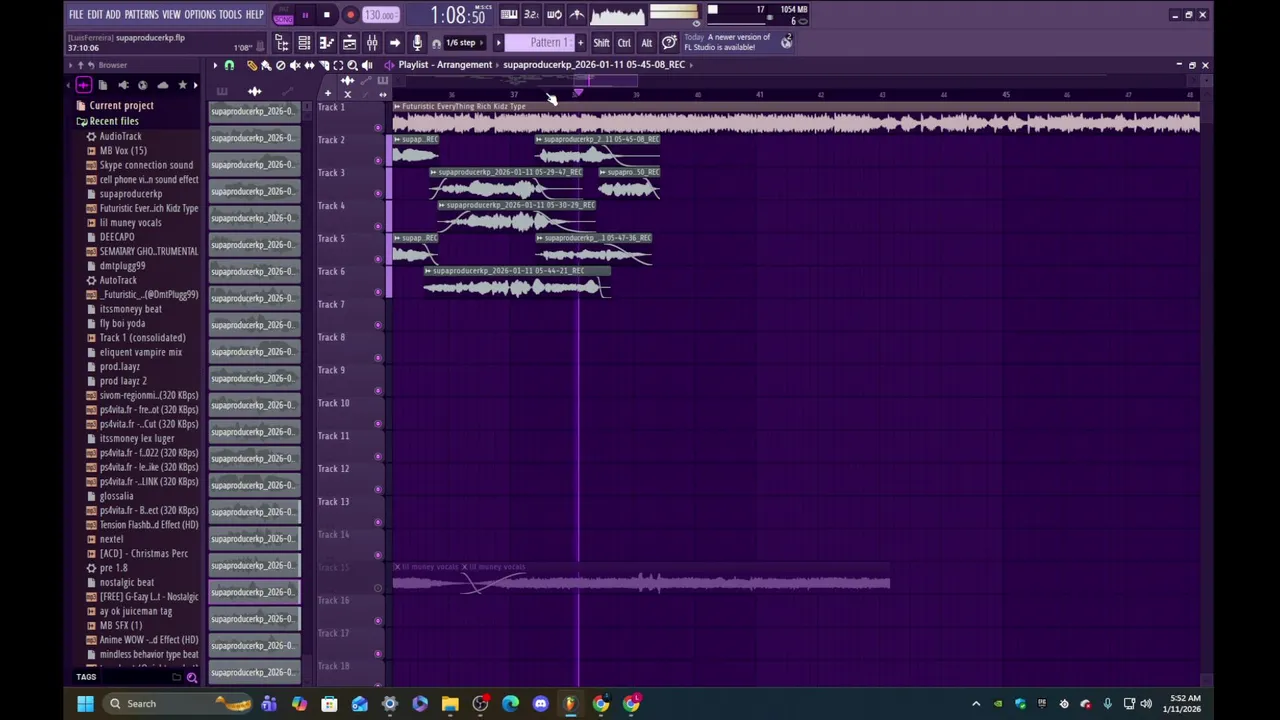The image size is (1280, 720).
Task: Select Futuristic EveryThing Rich Kidz Type clip
Action: pyautogui.click(x=795, y=118)
